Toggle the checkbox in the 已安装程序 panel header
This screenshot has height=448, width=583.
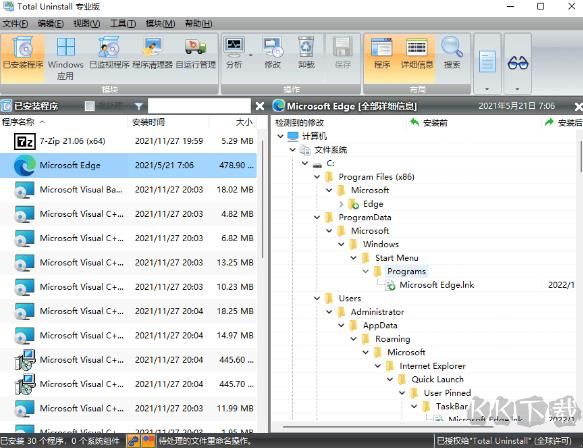pos(90,106)
